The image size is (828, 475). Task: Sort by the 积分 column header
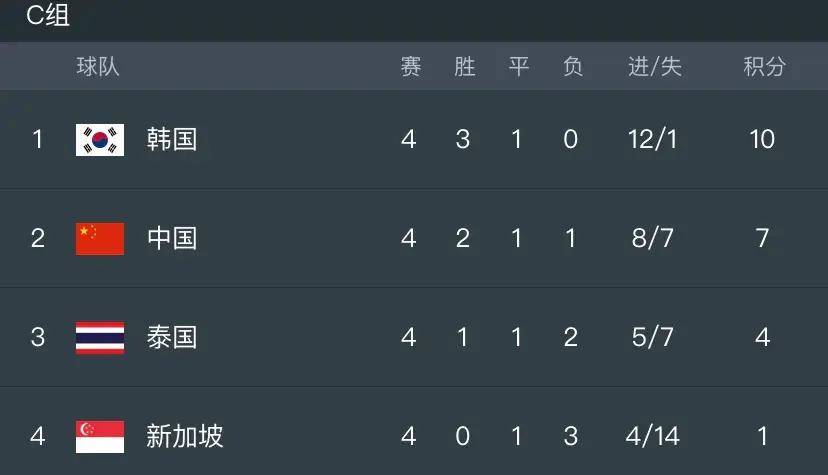[764, 66]
